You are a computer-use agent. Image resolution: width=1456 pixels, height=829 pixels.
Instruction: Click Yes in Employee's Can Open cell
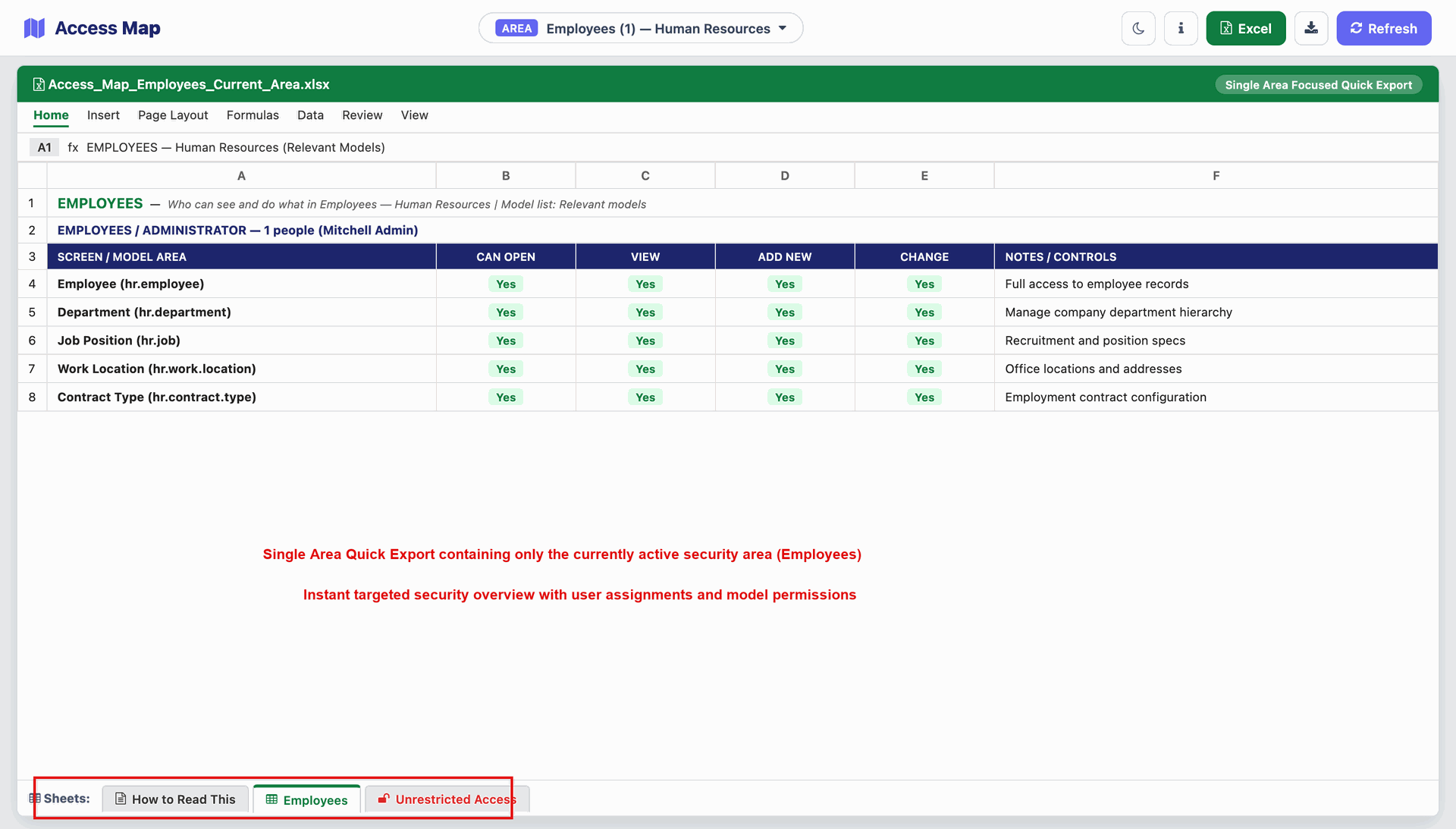[x=506, y=284]
